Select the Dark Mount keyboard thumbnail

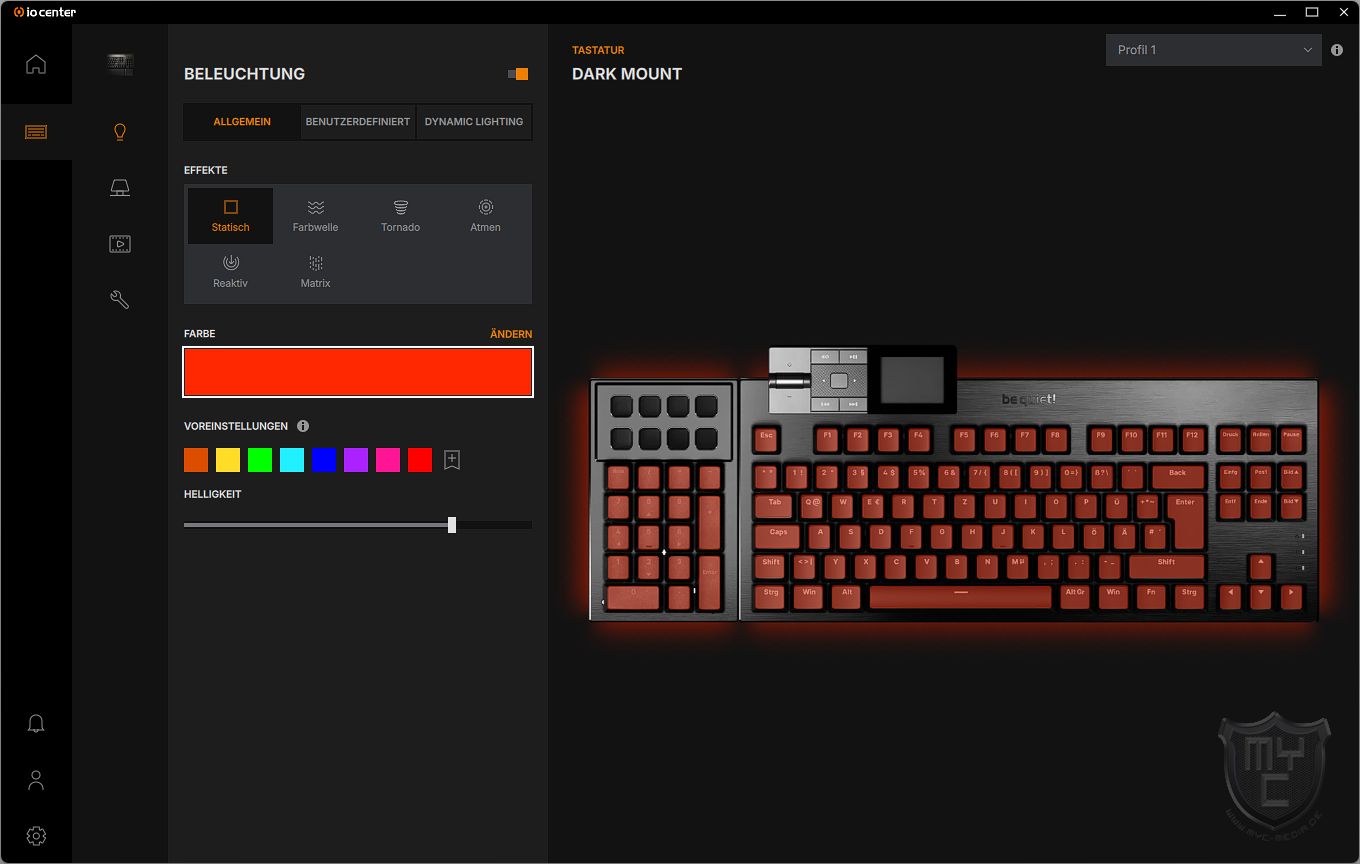click(x=120, y=65)
